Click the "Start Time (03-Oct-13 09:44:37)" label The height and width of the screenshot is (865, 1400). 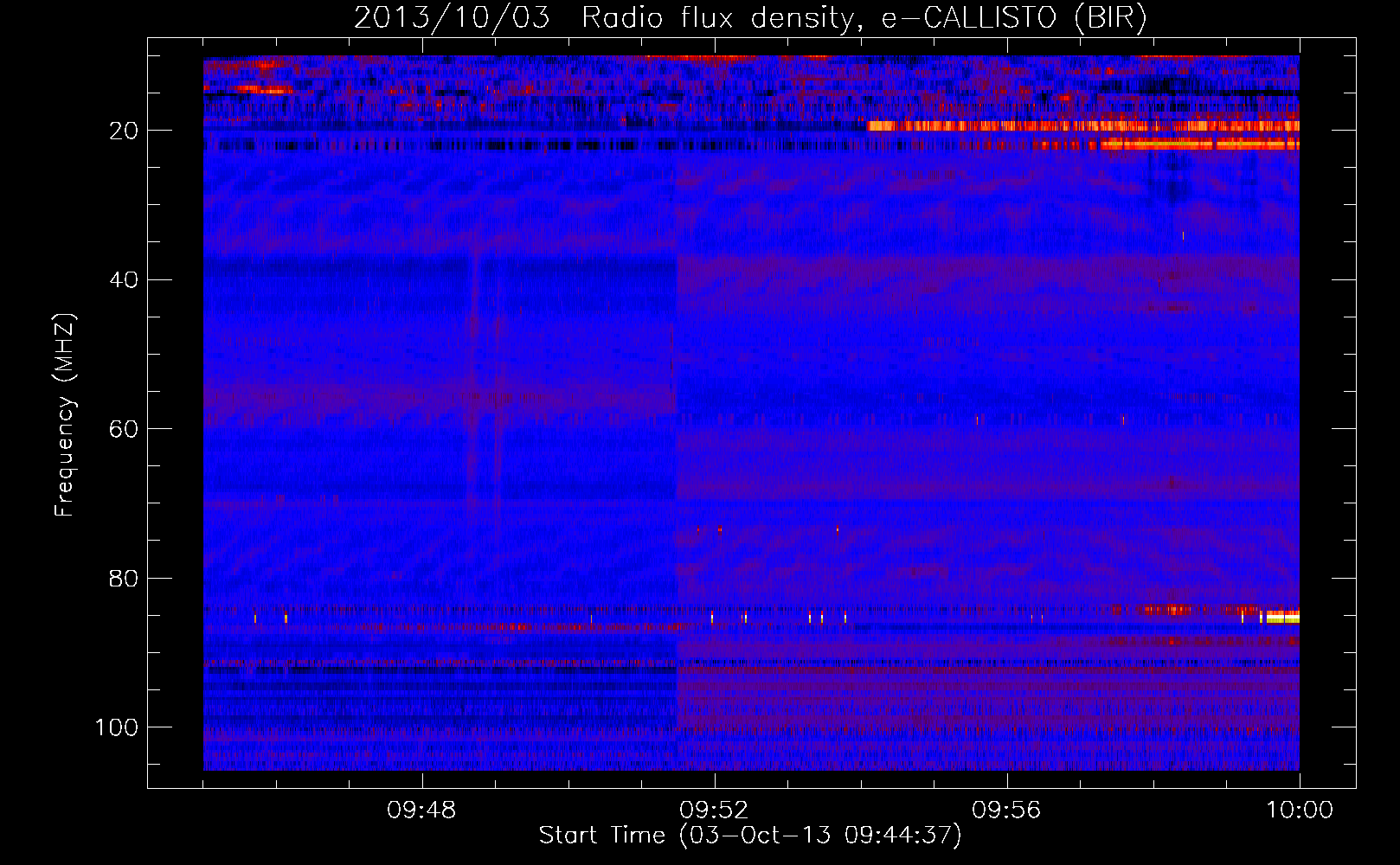tap(750, 836)
